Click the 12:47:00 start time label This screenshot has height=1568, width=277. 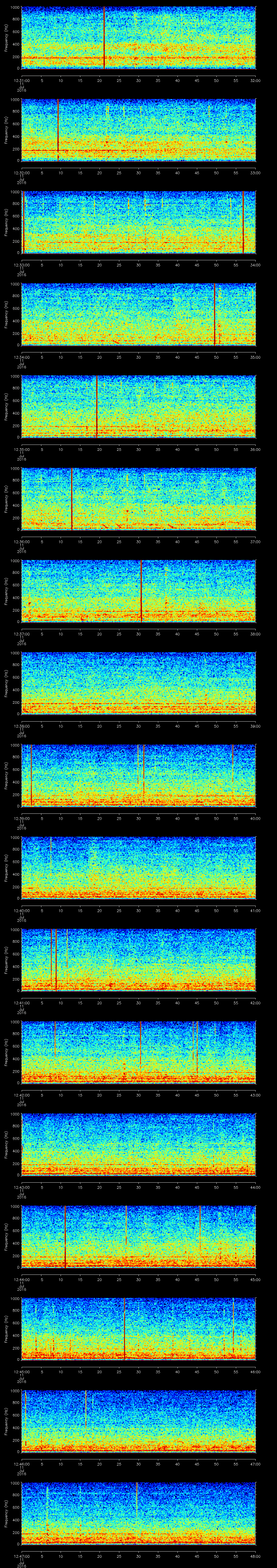[21, 1556]
